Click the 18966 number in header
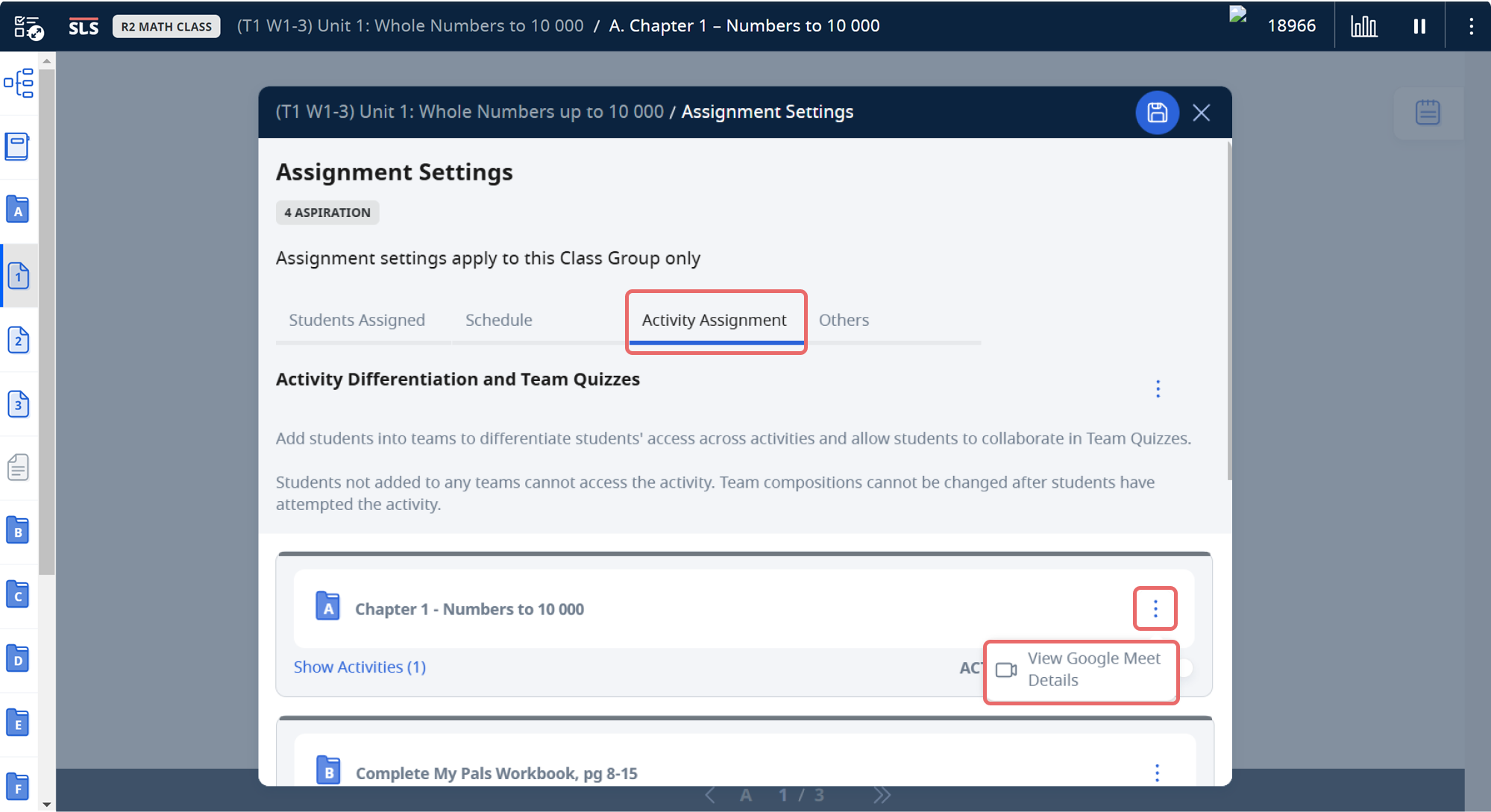Image resolution: width=1491 pixels, height=812 pixels. click(x=1291, y=26)
